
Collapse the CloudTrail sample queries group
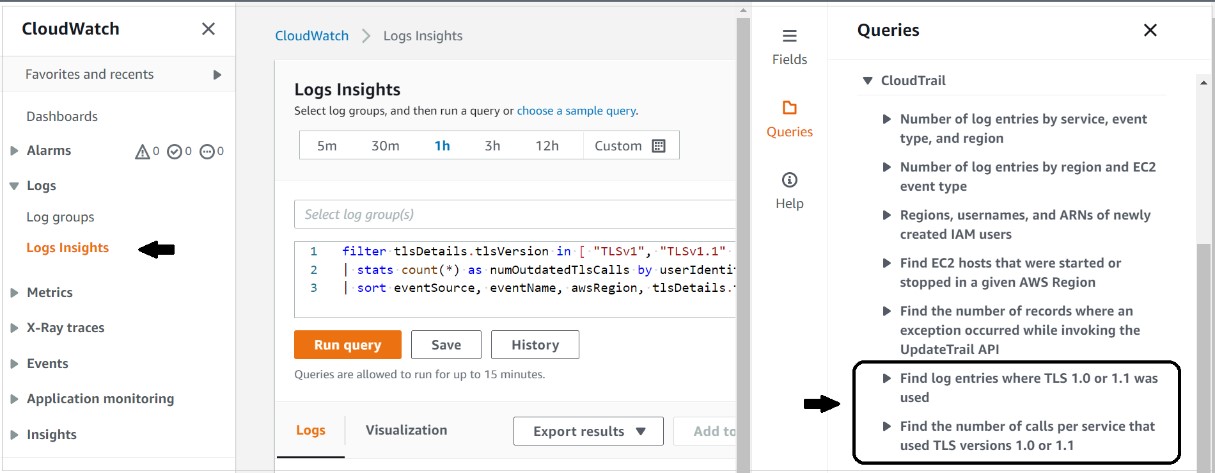[x=868, y=81]
